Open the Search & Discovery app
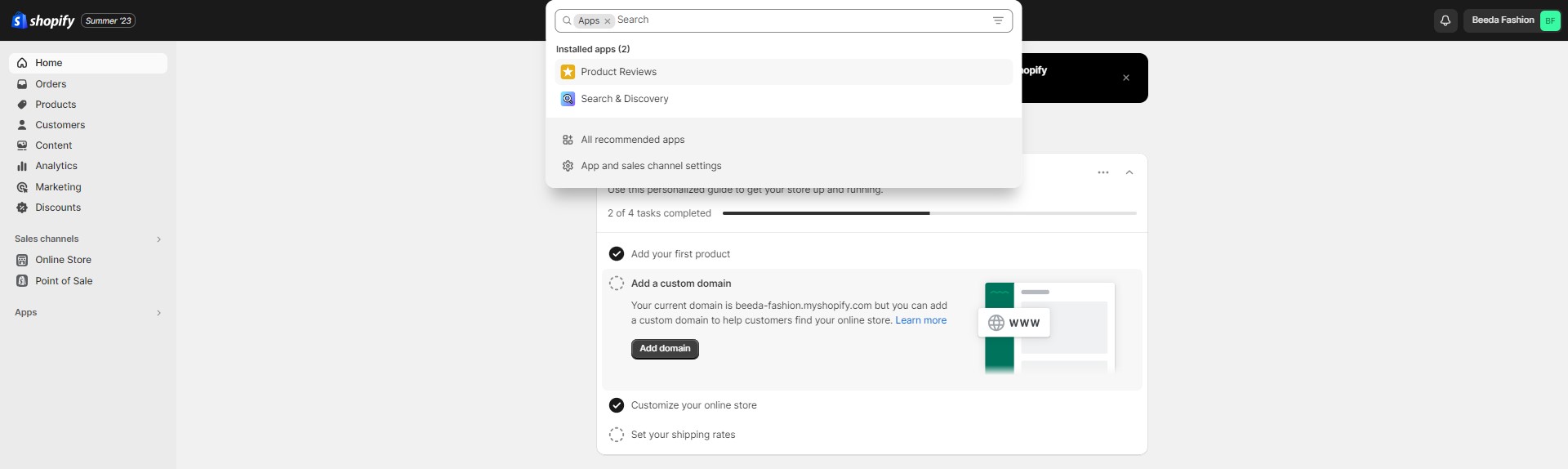 pos(784,99)
